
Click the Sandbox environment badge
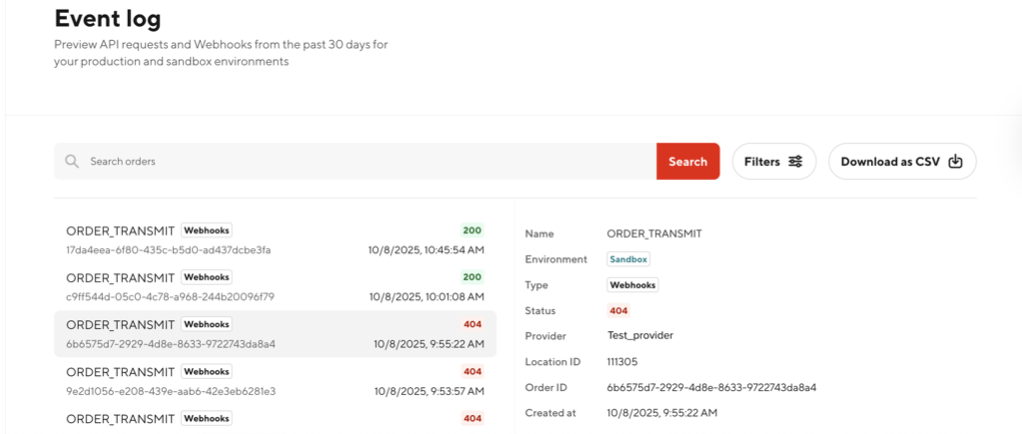tap(629, 259)
